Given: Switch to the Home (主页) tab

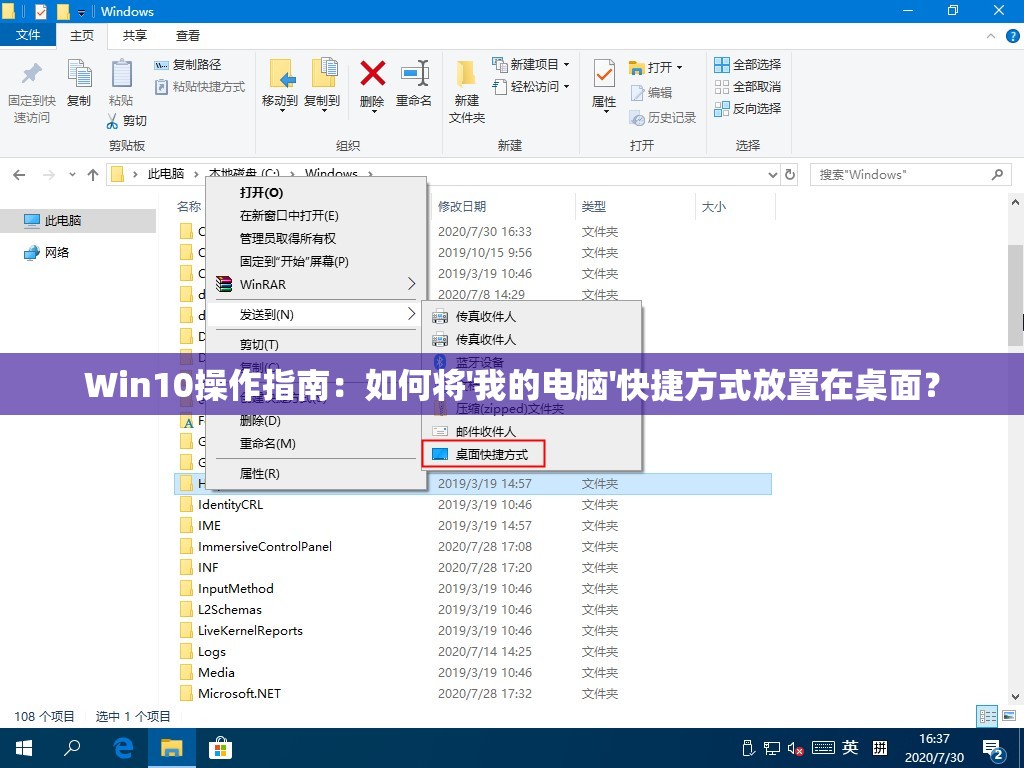Looking at the screenshot, I should coord(82,35).
